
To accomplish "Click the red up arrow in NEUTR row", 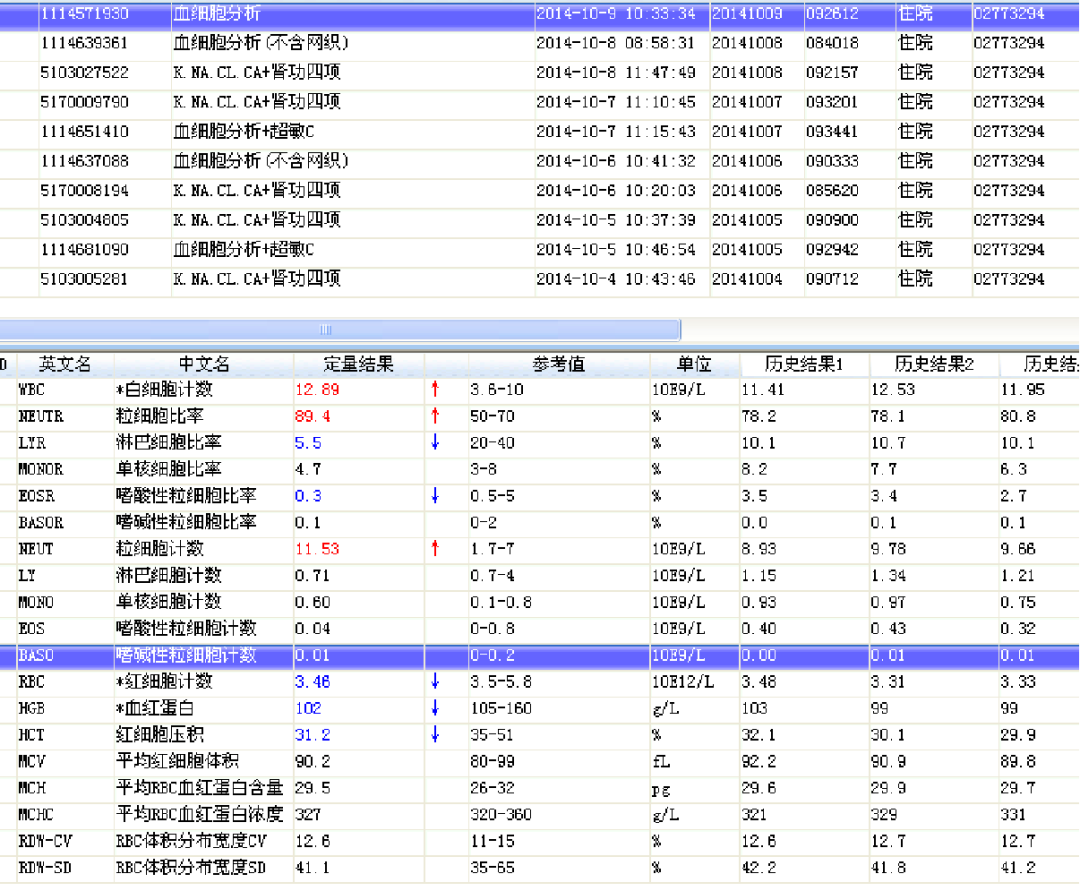I will (435, 416).
